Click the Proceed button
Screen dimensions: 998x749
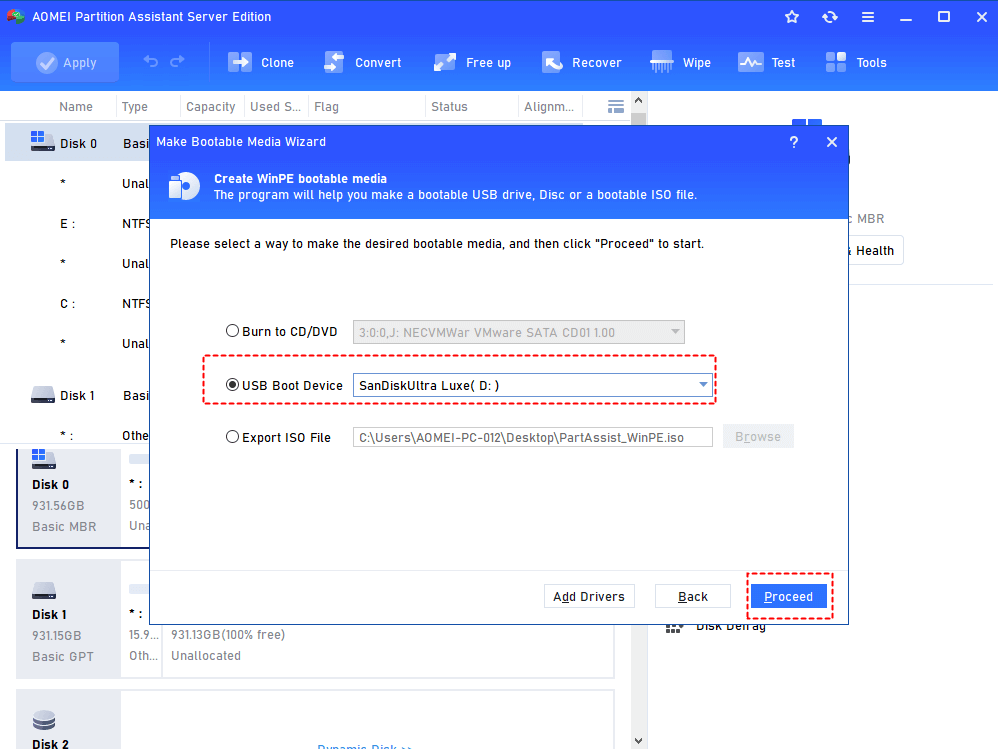[x=789, y=596]
